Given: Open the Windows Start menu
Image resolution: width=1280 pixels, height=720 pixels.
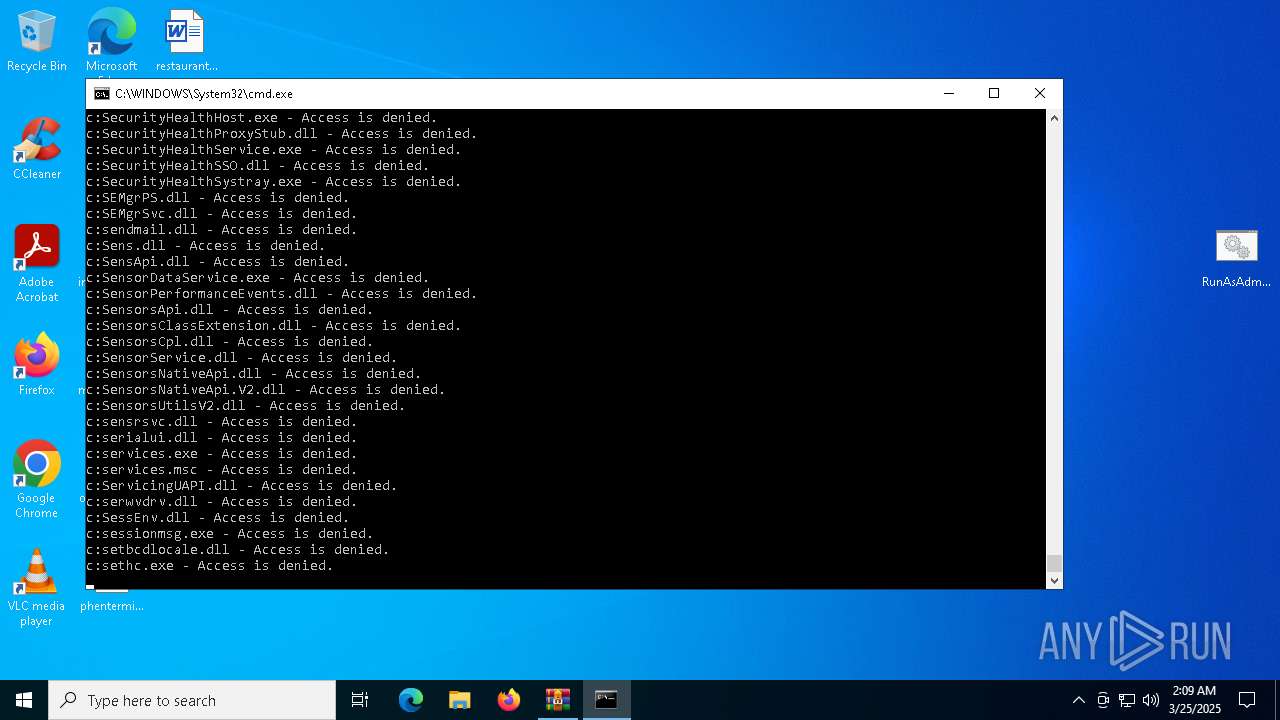Looking at the screenshot, I should click(24, 700).
